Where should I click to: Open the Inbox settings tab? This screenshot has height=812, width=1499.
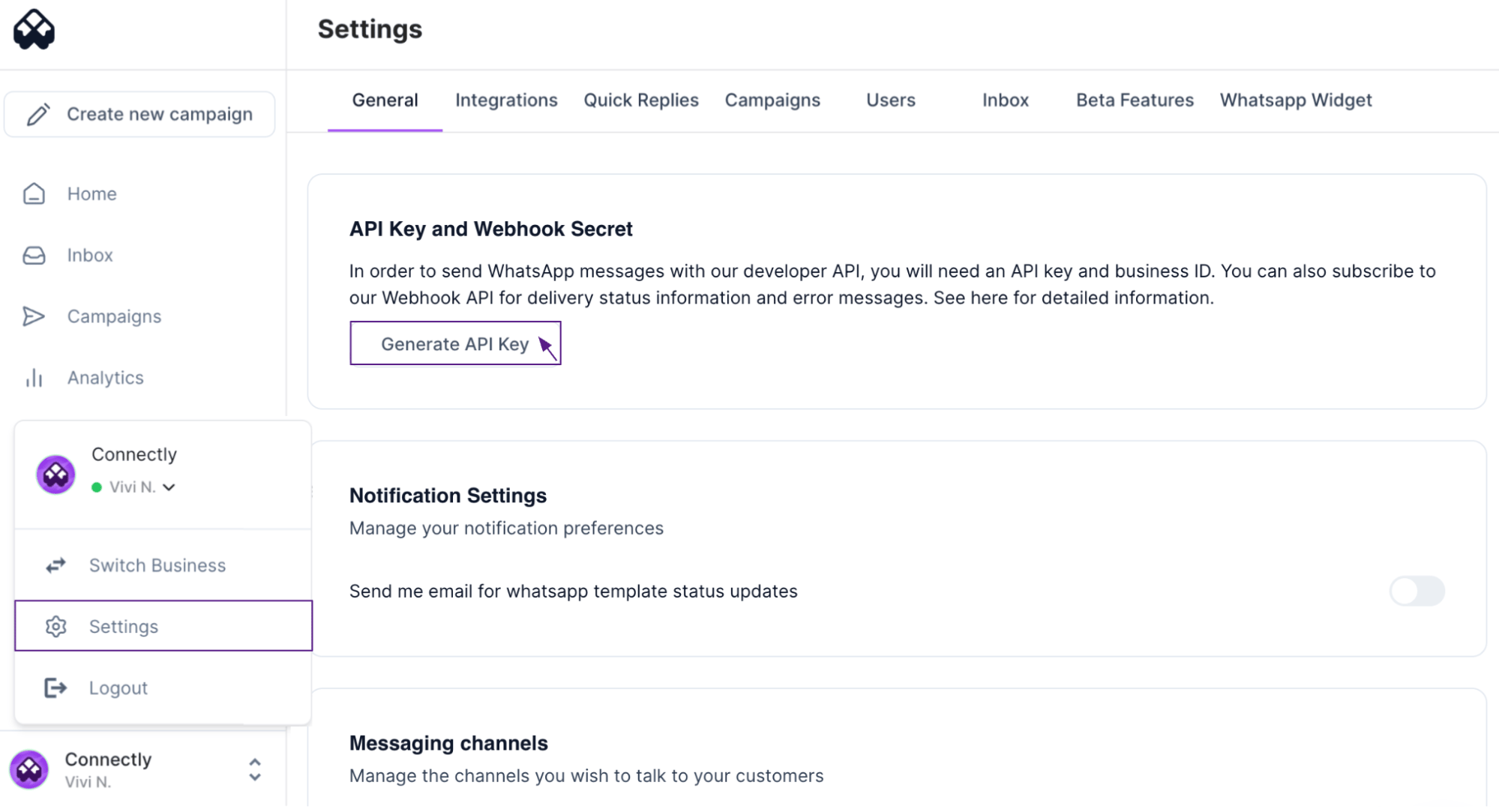coord(1006,100)
